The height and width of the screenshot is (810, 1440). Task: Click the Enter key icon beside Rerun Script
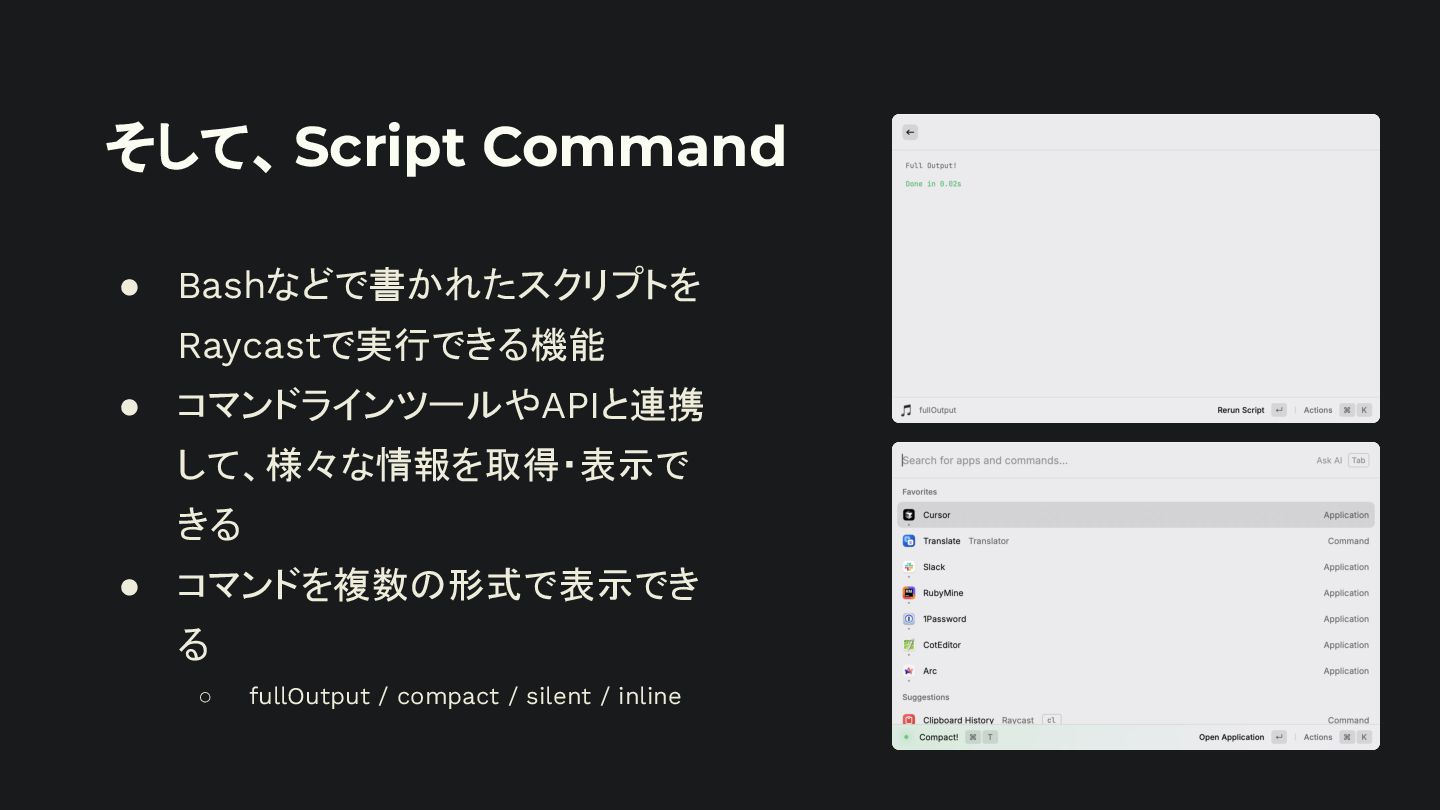tap(1279, 410)
